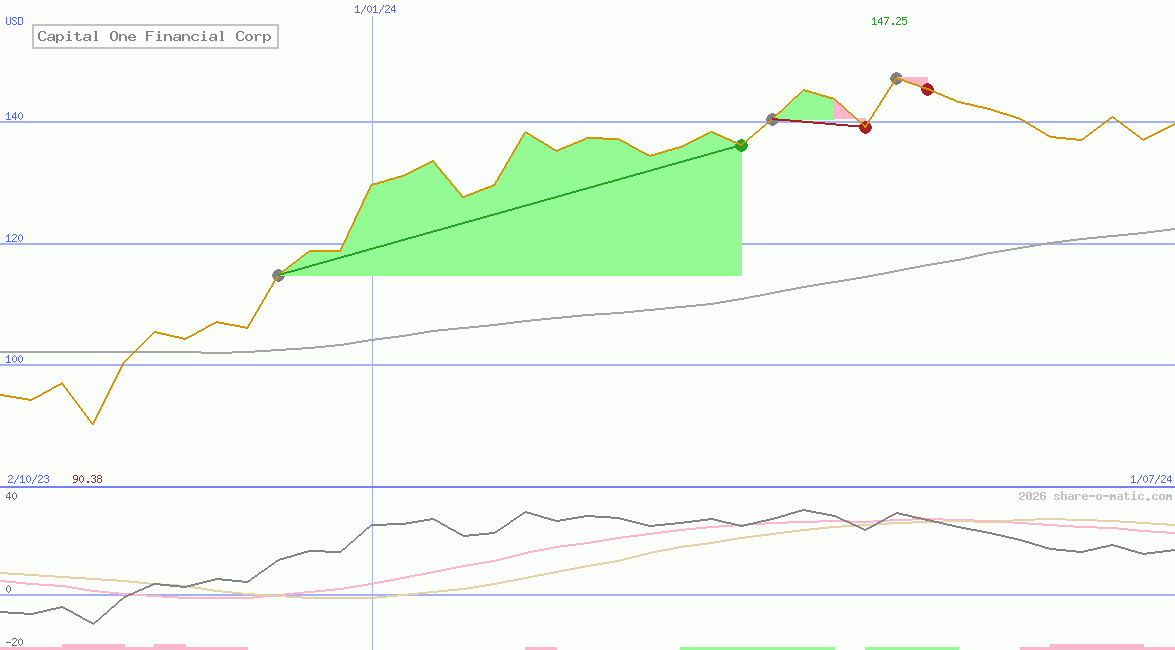Image resolution: width=1175 pixels, height=650 pixels.
Task: Click the -20 indicator axis label
Action: [14, 643]
